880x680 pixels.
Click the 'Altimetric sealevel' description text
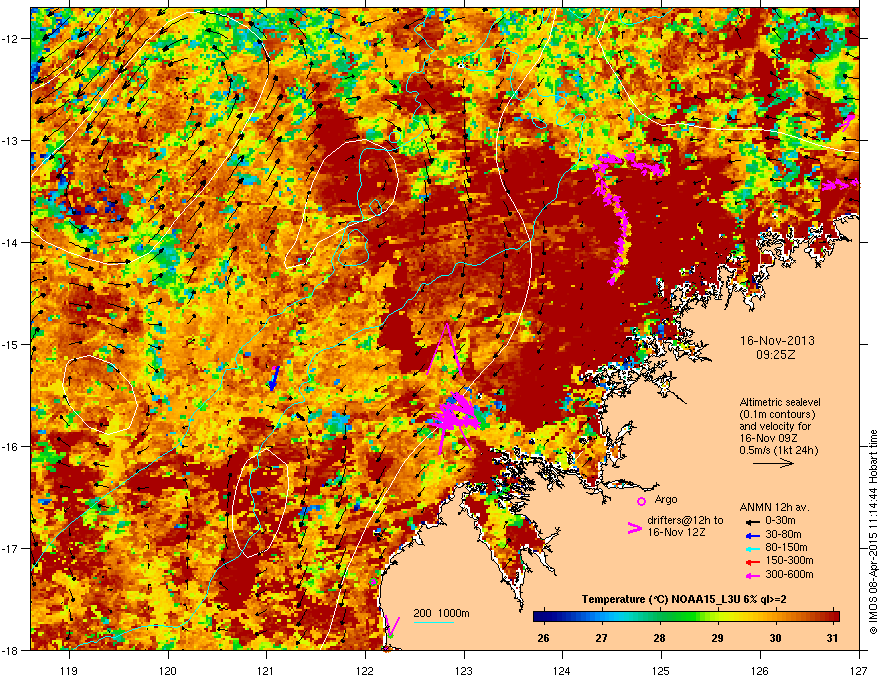coord(780,402)
